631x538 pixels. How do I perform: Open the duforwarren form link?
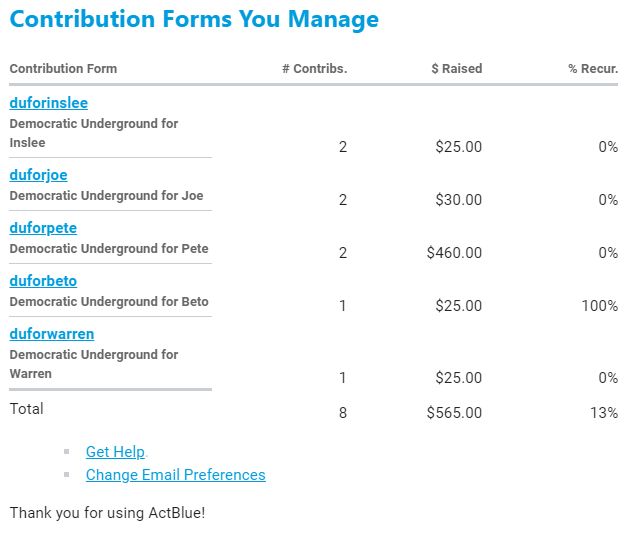tap(51, 334)
